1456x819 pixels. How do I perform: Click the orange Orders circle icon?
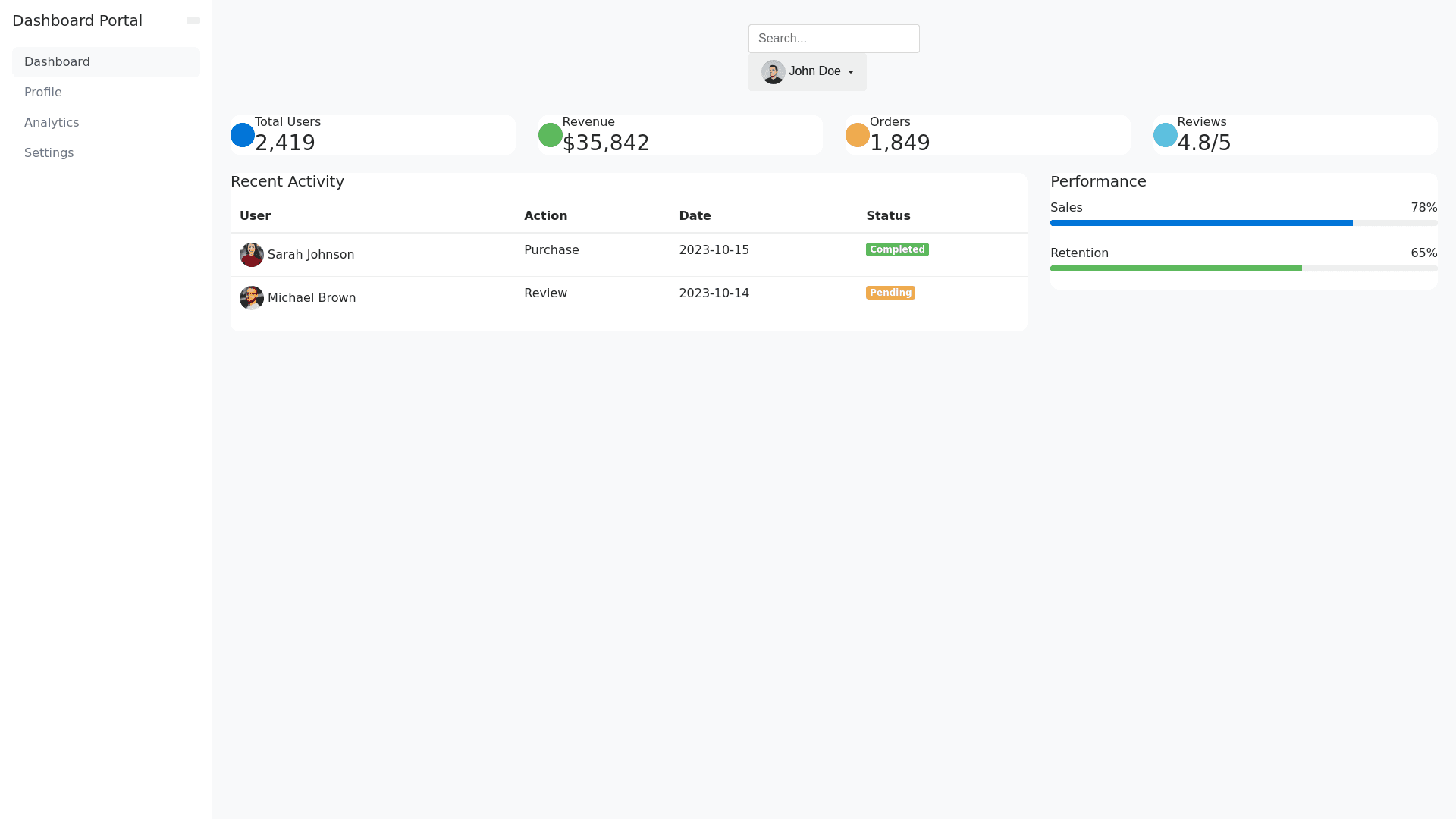pos(858,135)
